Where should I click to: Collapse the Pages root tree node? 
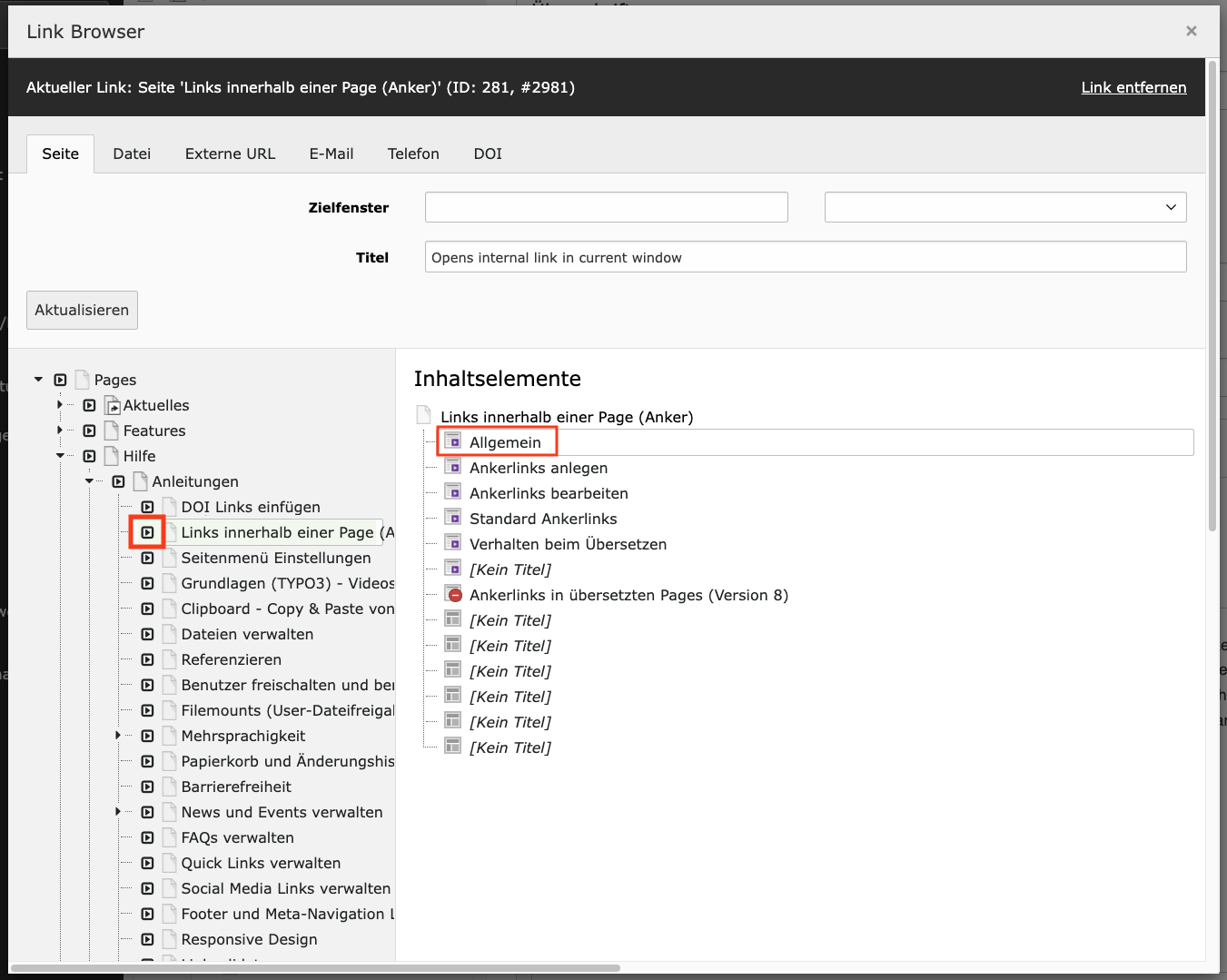tap(38, 380)
